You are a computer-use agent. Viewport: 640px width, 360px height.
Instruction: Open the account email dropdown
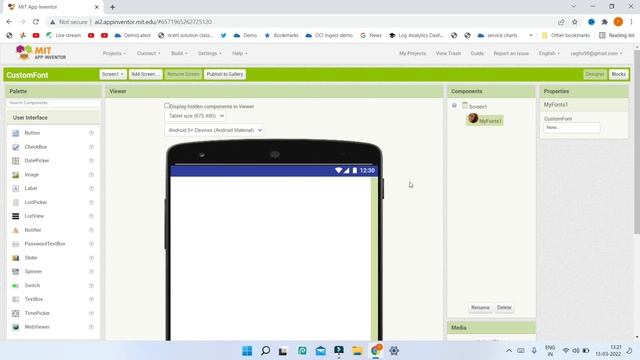596,53
